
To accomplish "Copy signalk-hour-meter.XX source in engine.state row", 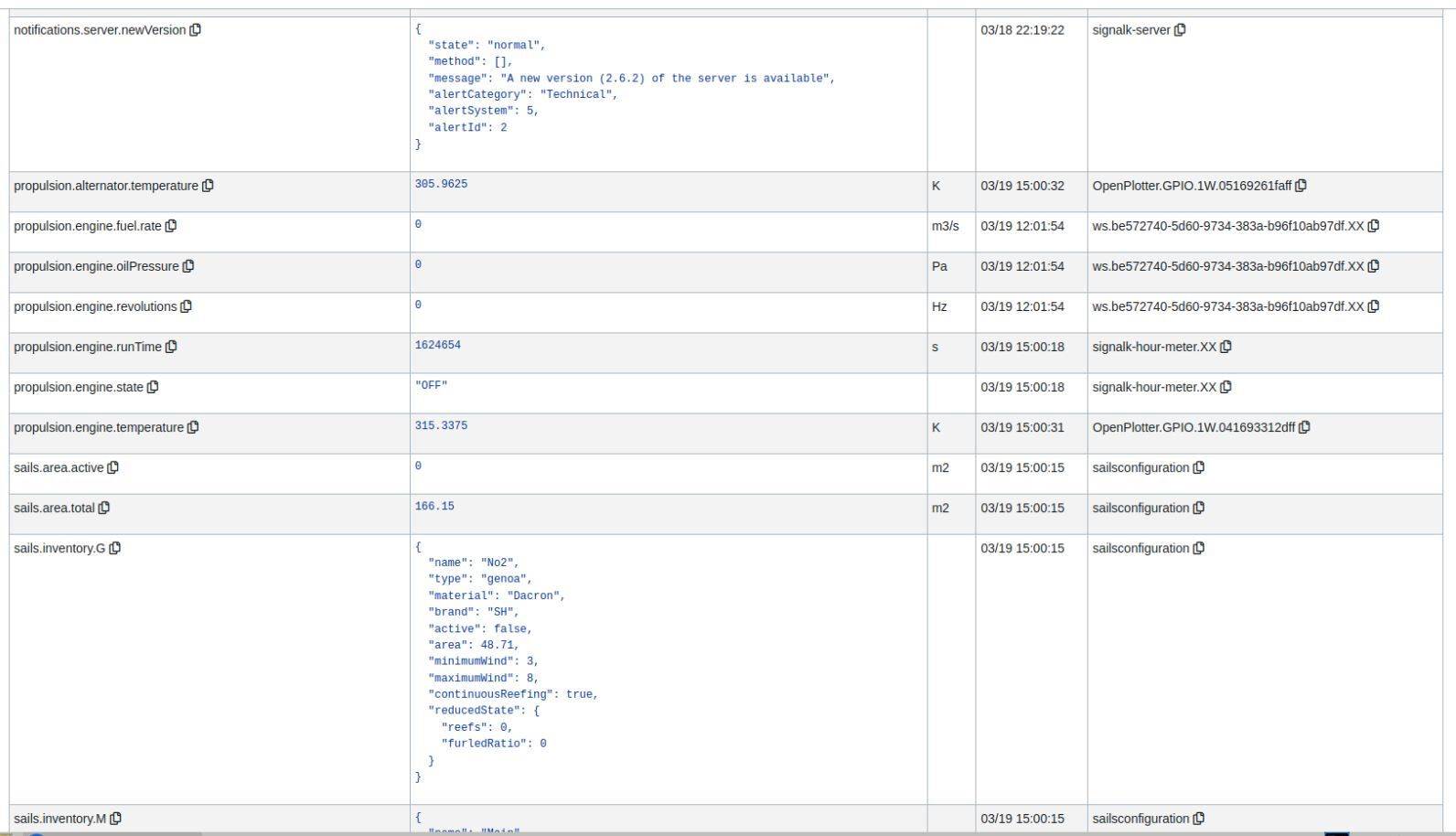I will 1226,387.
